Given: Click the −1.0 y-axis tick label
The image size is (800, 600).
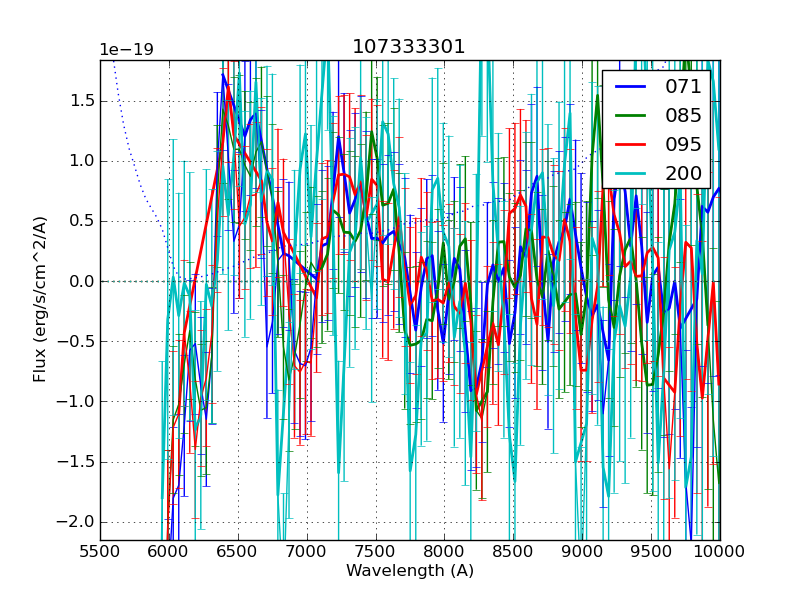Looking at the screenshot, I should click(76, 402).
